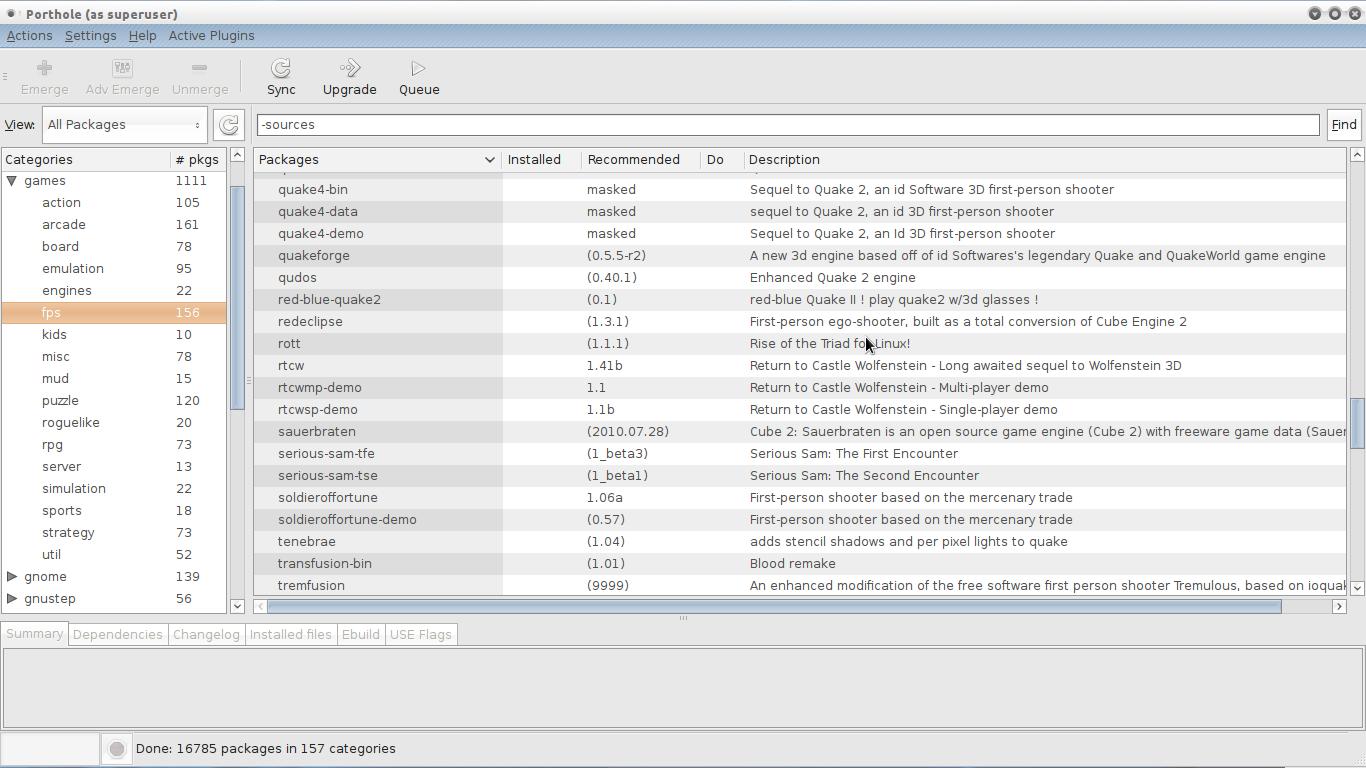Open the Help menu

(x=142, y=36)
